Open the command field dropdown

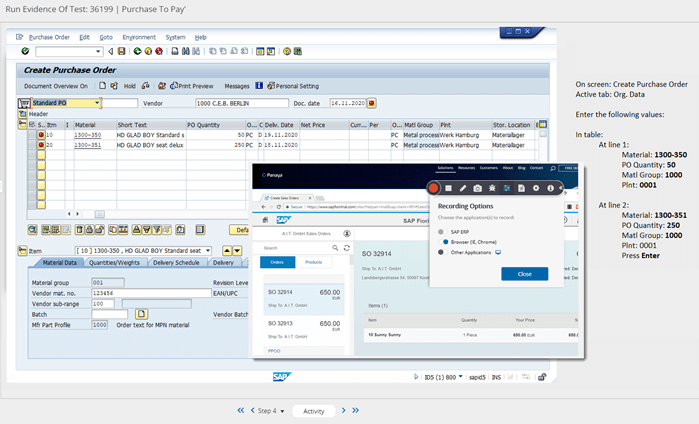tap(98, 52)
